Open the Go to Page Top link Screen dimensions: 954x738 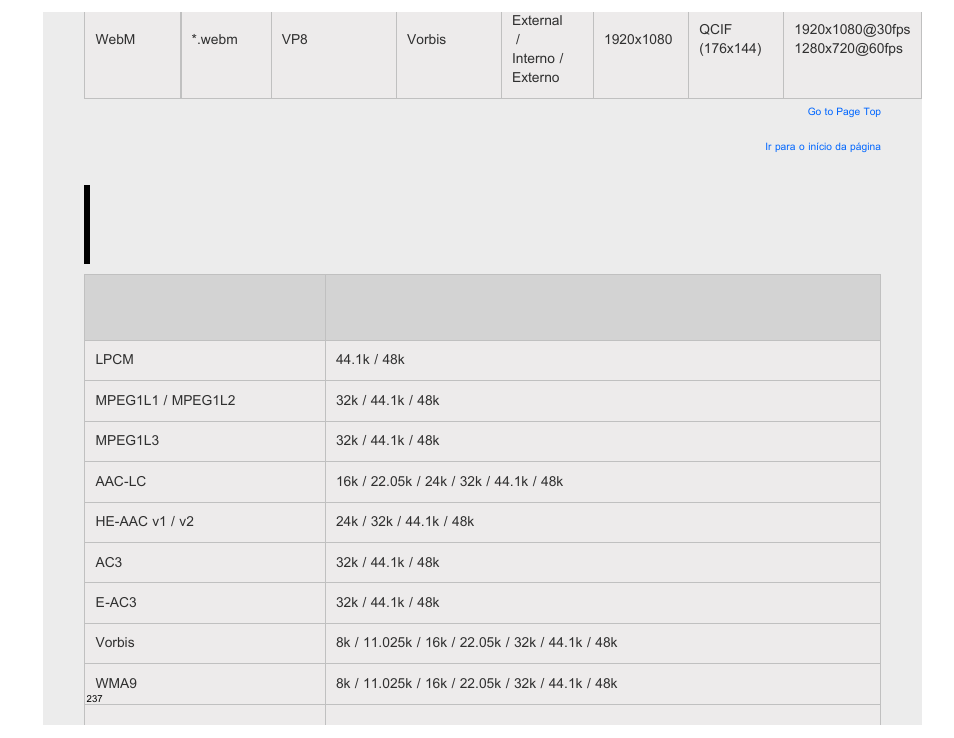pyautogui.click(x=843, y=111)
